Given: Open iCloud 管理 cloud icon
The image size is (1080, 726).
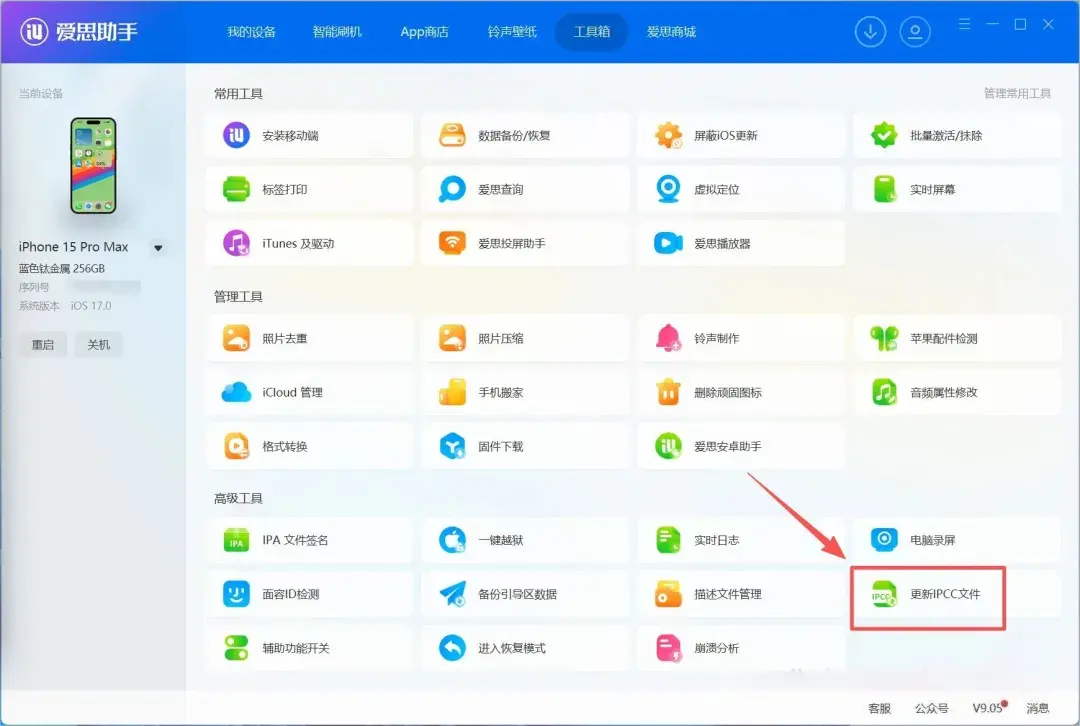Looking at the screenshot, I should coord(236,393).
